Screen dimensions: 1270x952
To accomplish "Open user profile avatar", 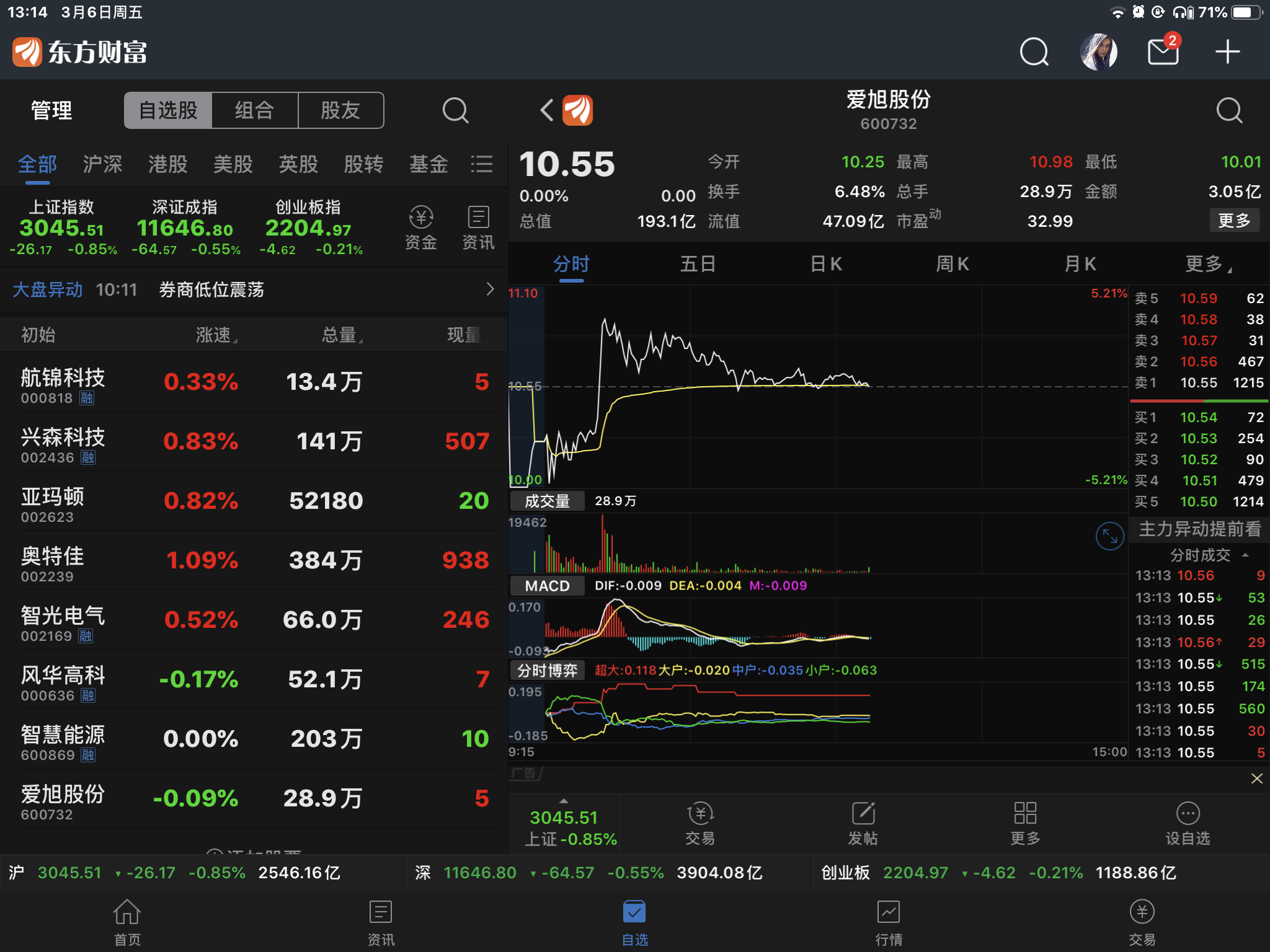I will (1099, 52).
